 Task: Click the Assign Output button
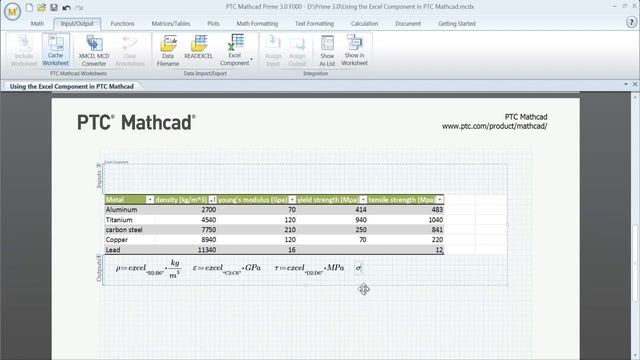[x=297, y=50]
